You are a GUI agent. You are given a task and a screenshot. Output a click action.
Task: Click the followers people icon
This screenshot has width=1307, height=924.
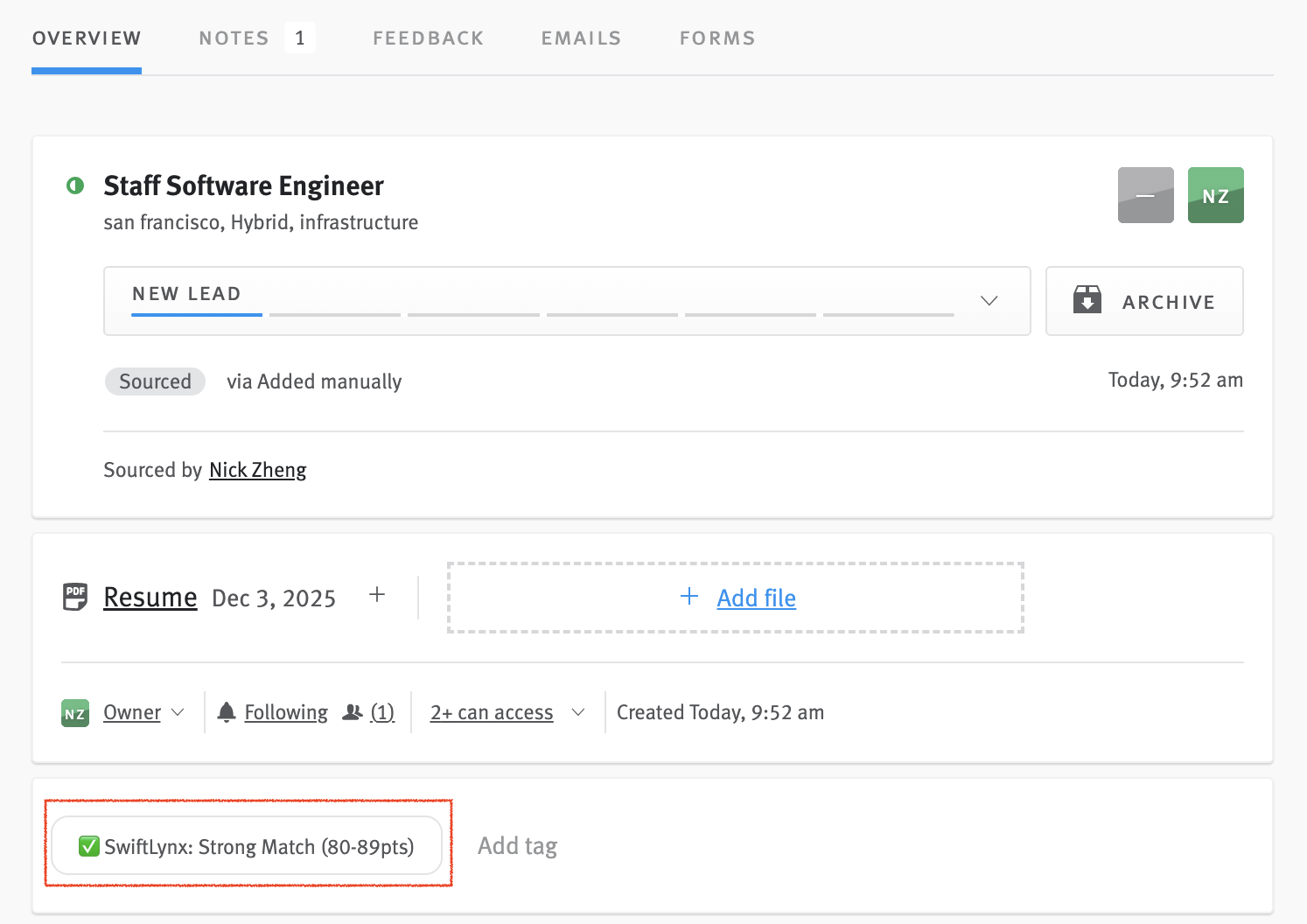(353, 711)
